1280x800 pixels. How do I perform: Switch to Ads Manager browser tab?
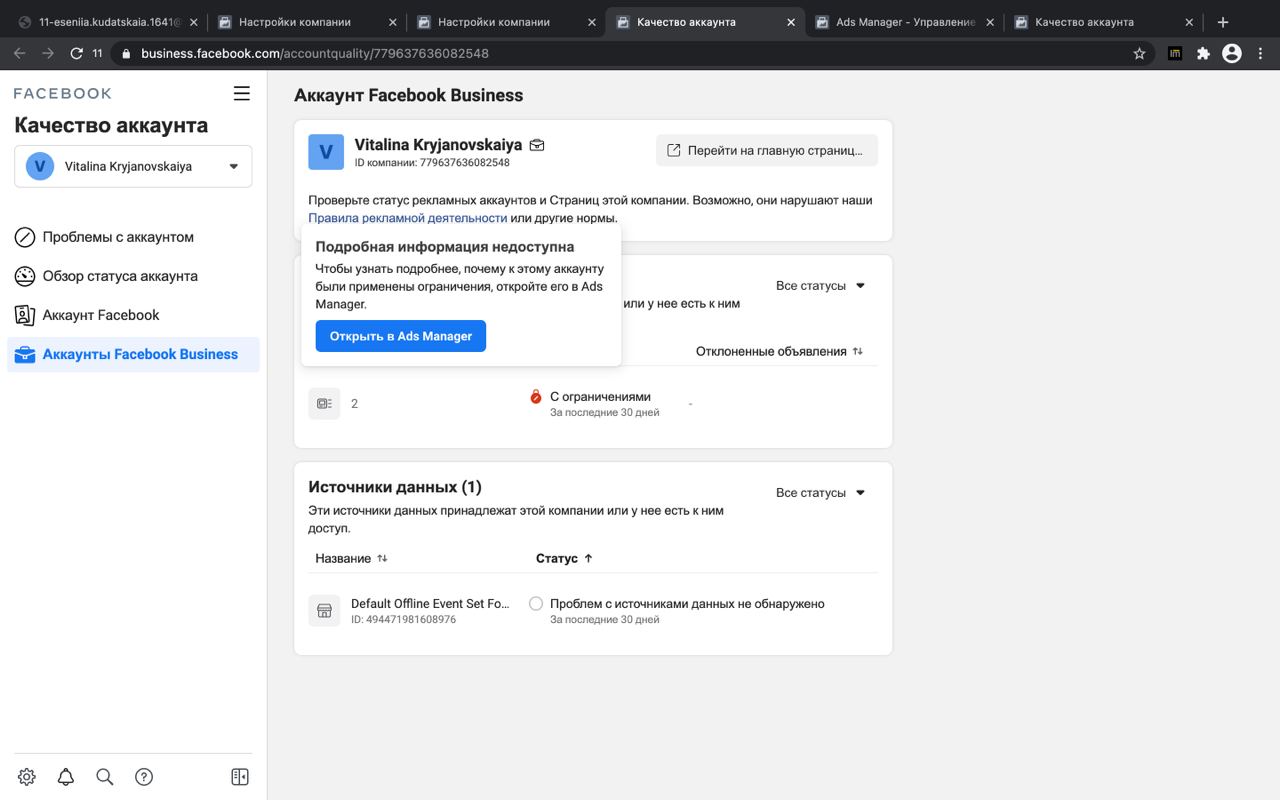pyautogui.click(x=905, y=22)
